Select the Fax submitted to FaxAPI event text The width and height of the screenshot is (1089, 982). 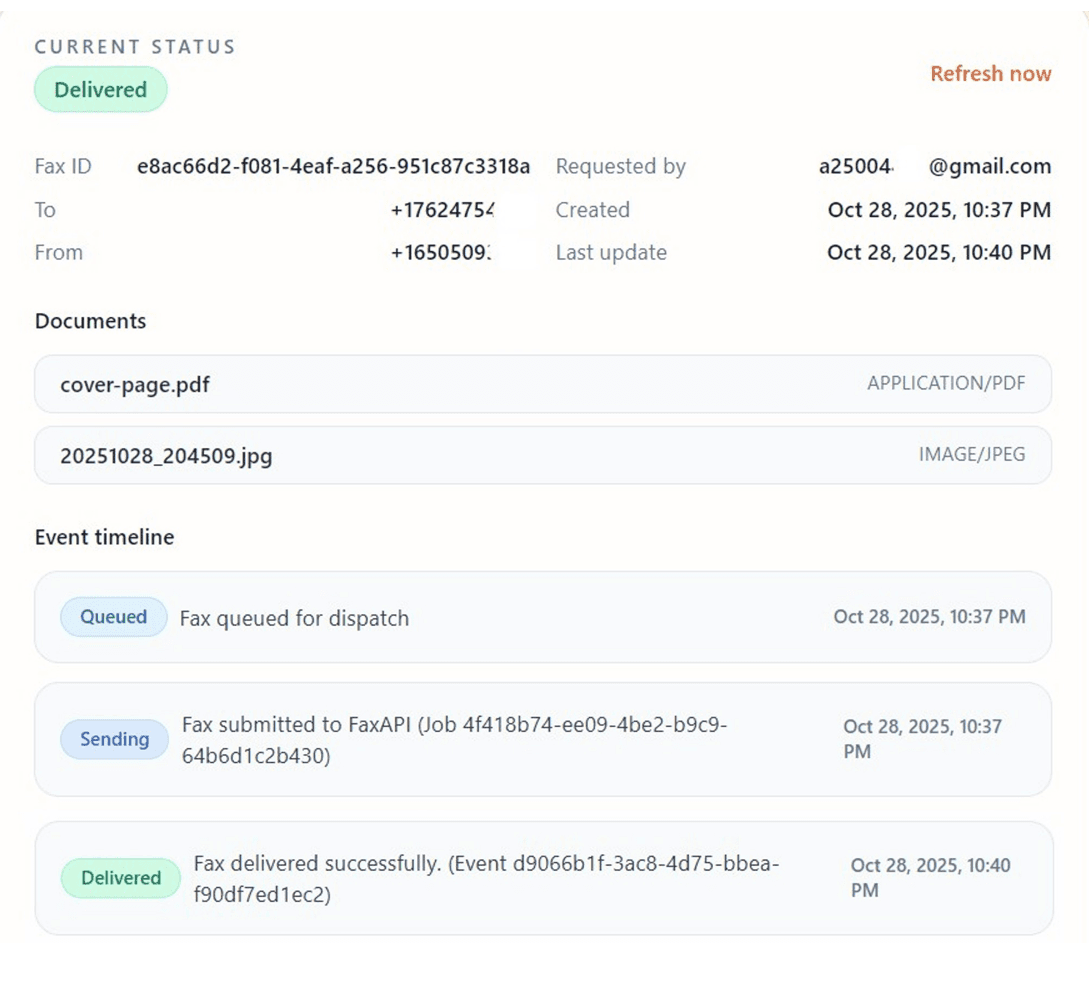[x=454, y=739]
